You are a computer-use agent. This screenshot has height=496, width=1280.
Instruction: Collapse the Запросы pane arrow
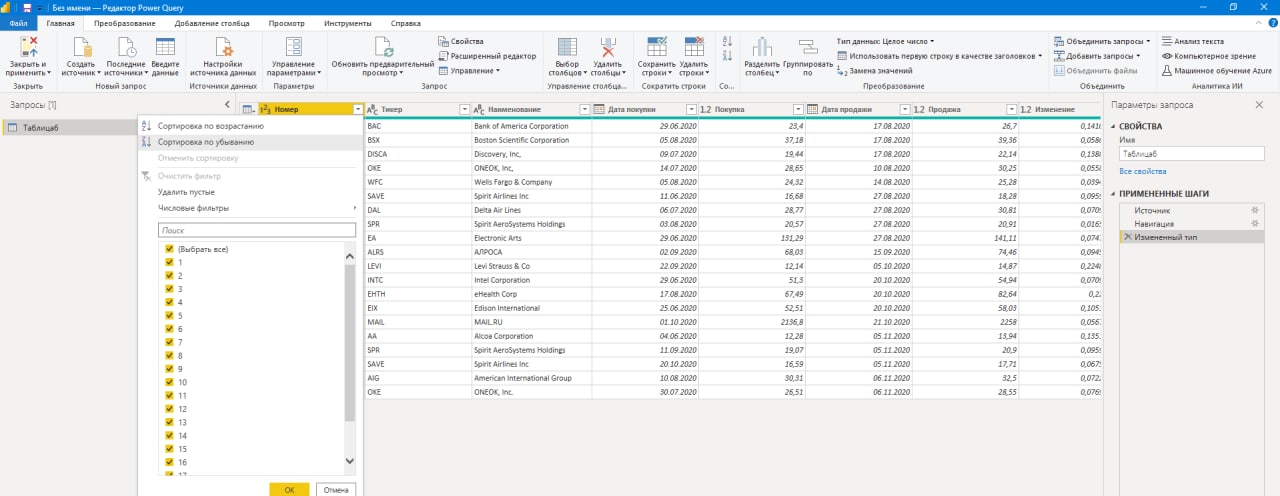[227, 105]
